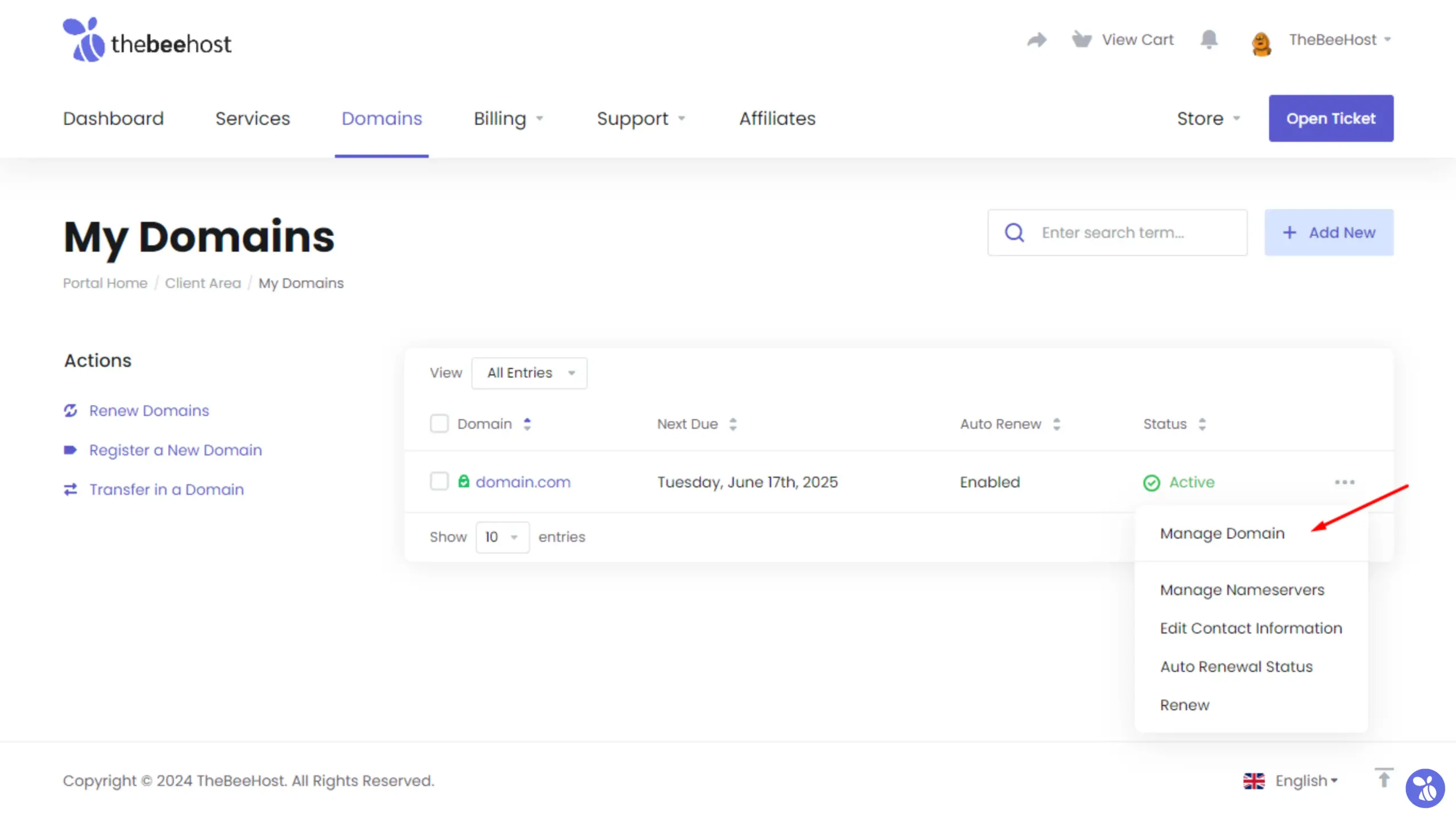The image size is (1456, 819).
Task: Toggle the select-all checkbox in domain table
Action: [439, 423]
